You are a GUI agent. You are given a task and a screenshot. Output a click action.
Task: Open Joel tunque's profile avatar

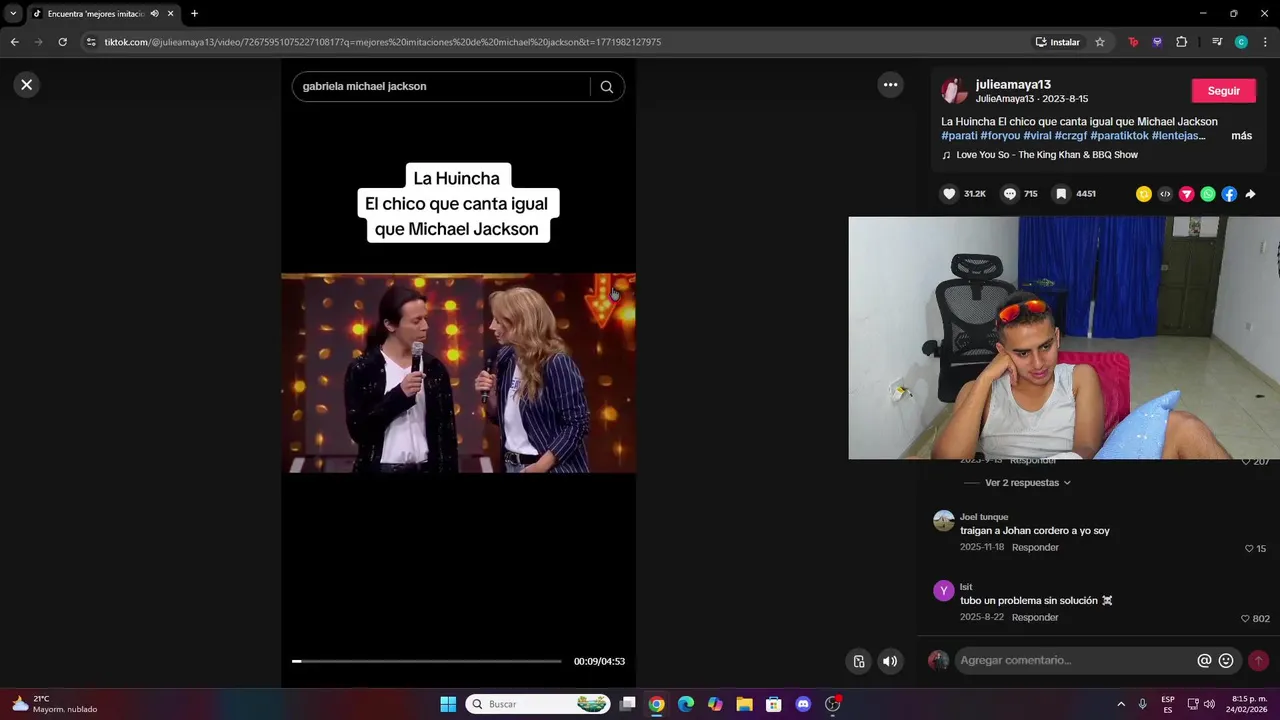point(944,521)
